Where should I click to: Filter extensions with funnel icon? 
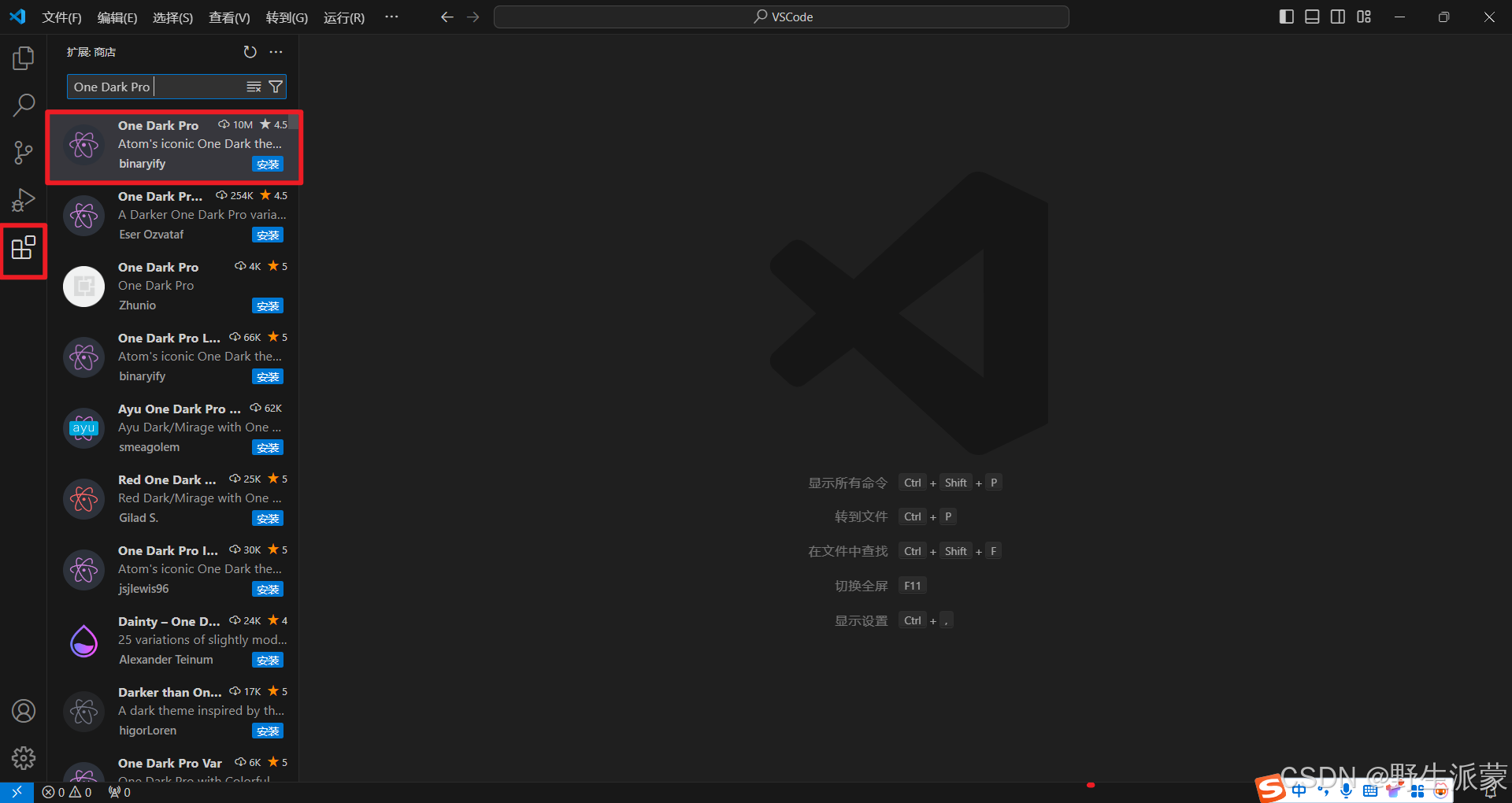click(x=276, y=87)
